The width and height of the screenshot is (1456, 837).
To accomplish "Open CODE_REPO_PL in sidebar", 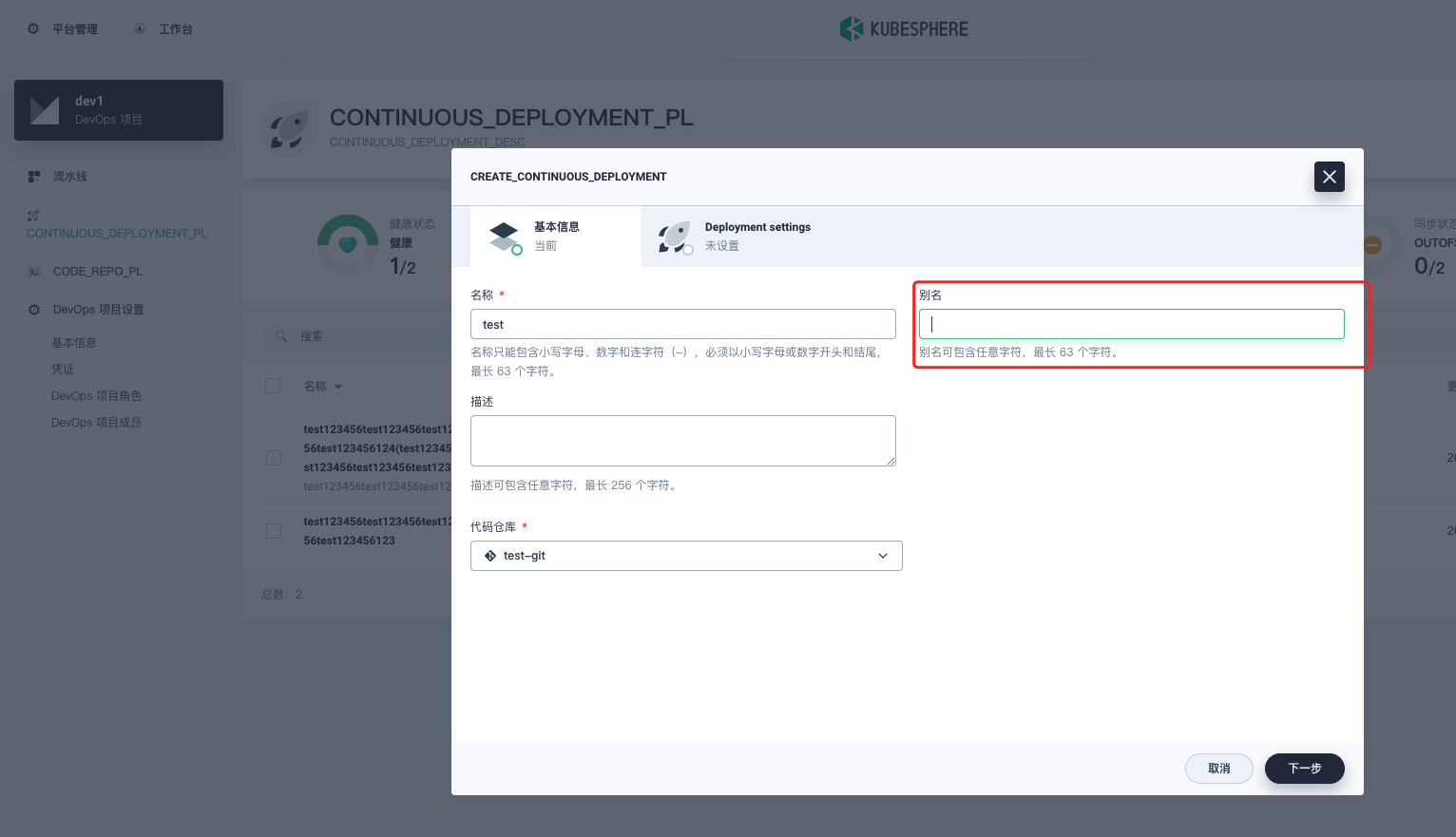I will tap(98, 272).
